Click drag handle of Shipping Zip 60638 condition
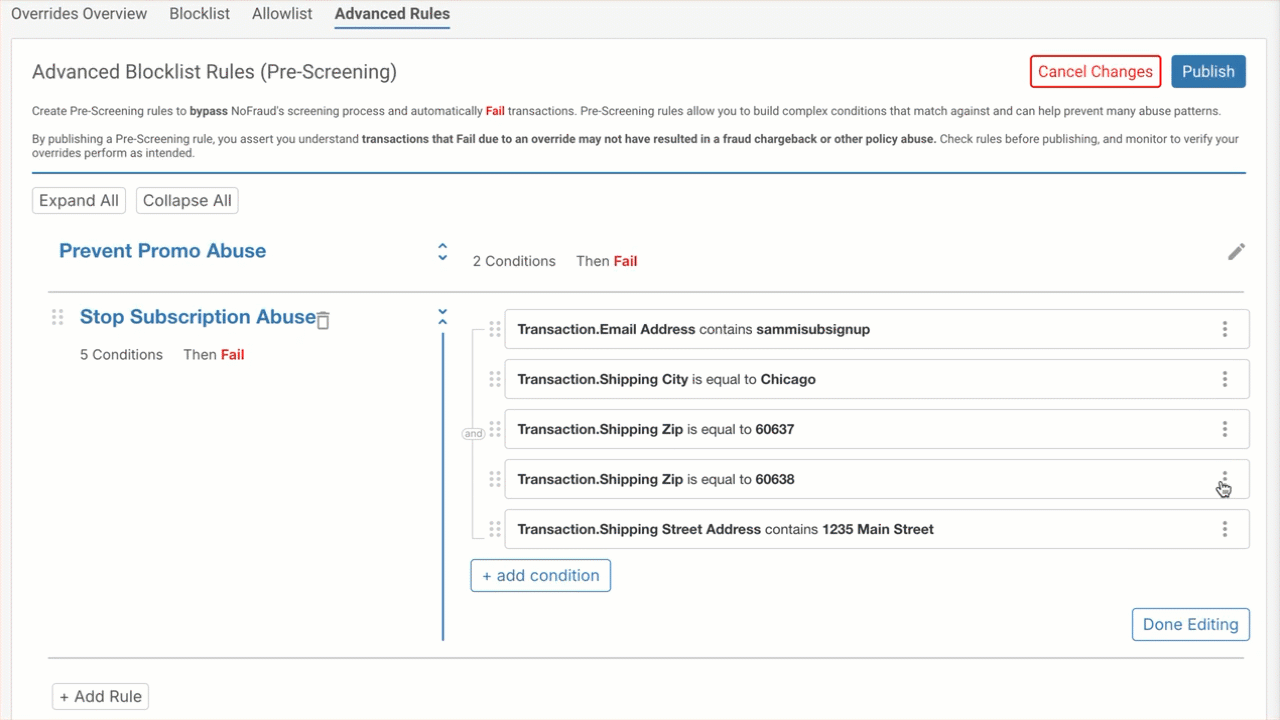1280x720 pixels. click(x=494, y=479)
